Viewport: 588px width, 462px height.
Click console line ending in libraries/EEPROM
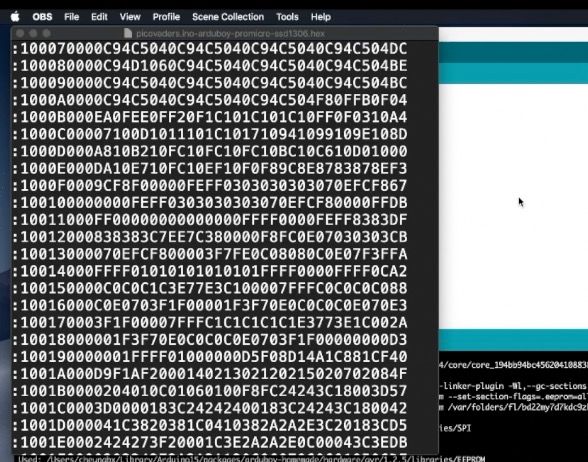[252, 458]
